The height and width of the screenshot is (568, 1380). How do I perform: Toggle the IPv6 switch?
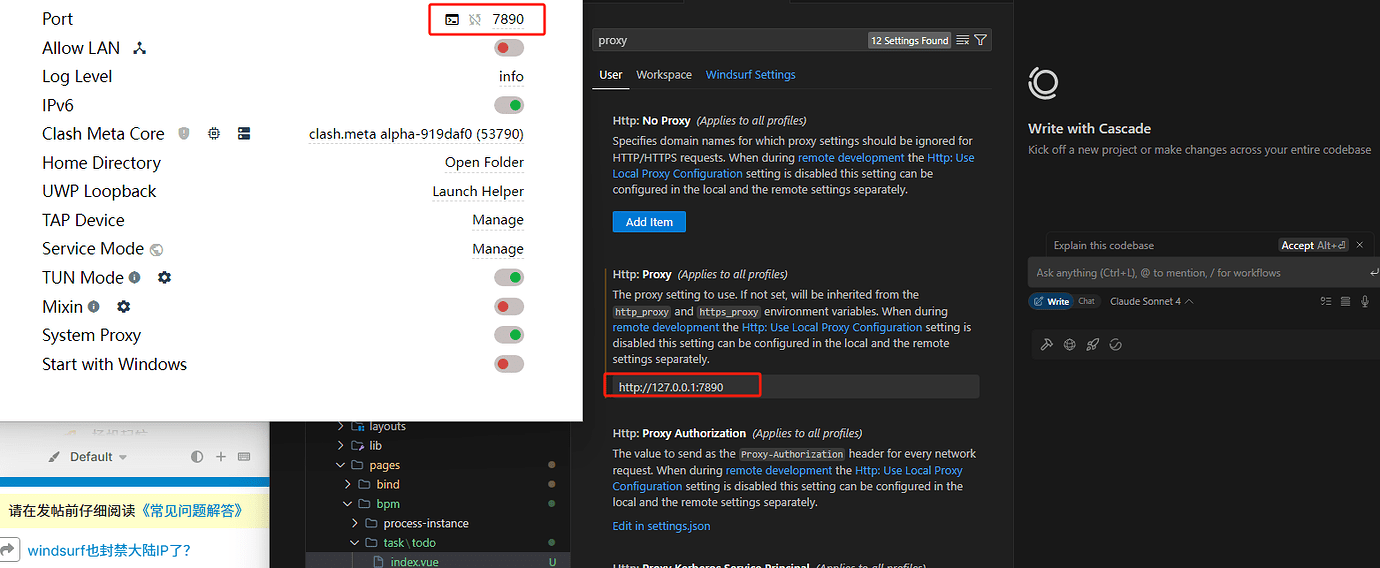point(509,105)
